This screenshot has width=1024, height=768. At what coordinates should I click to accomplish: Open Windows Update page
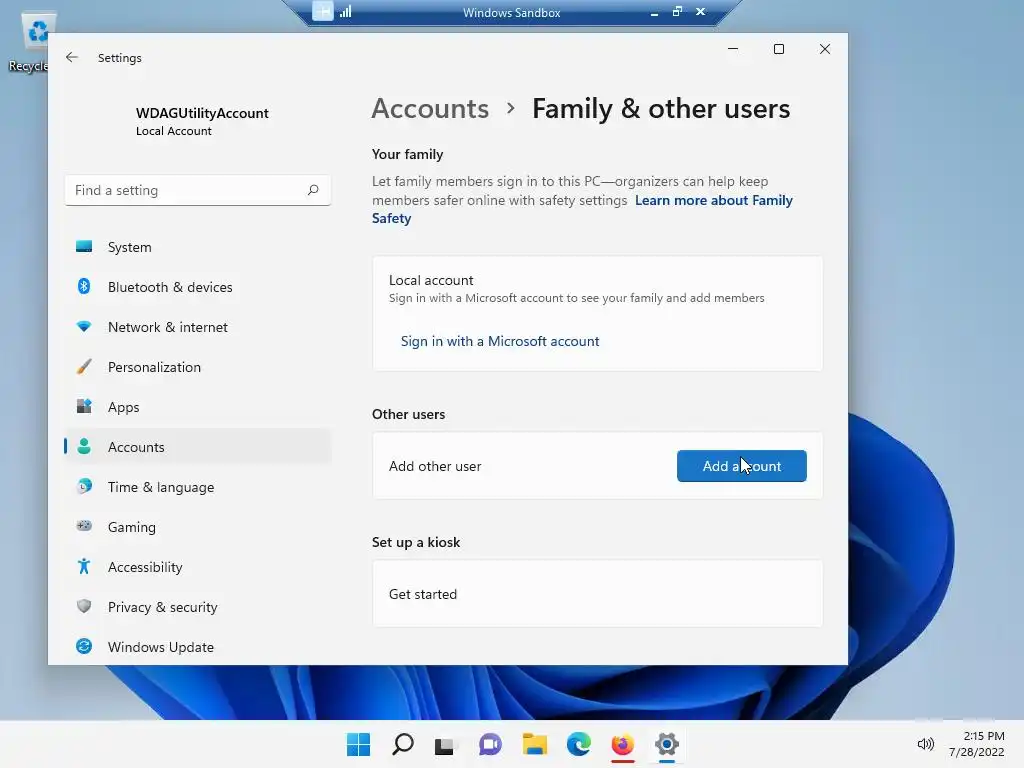point(198,647)
